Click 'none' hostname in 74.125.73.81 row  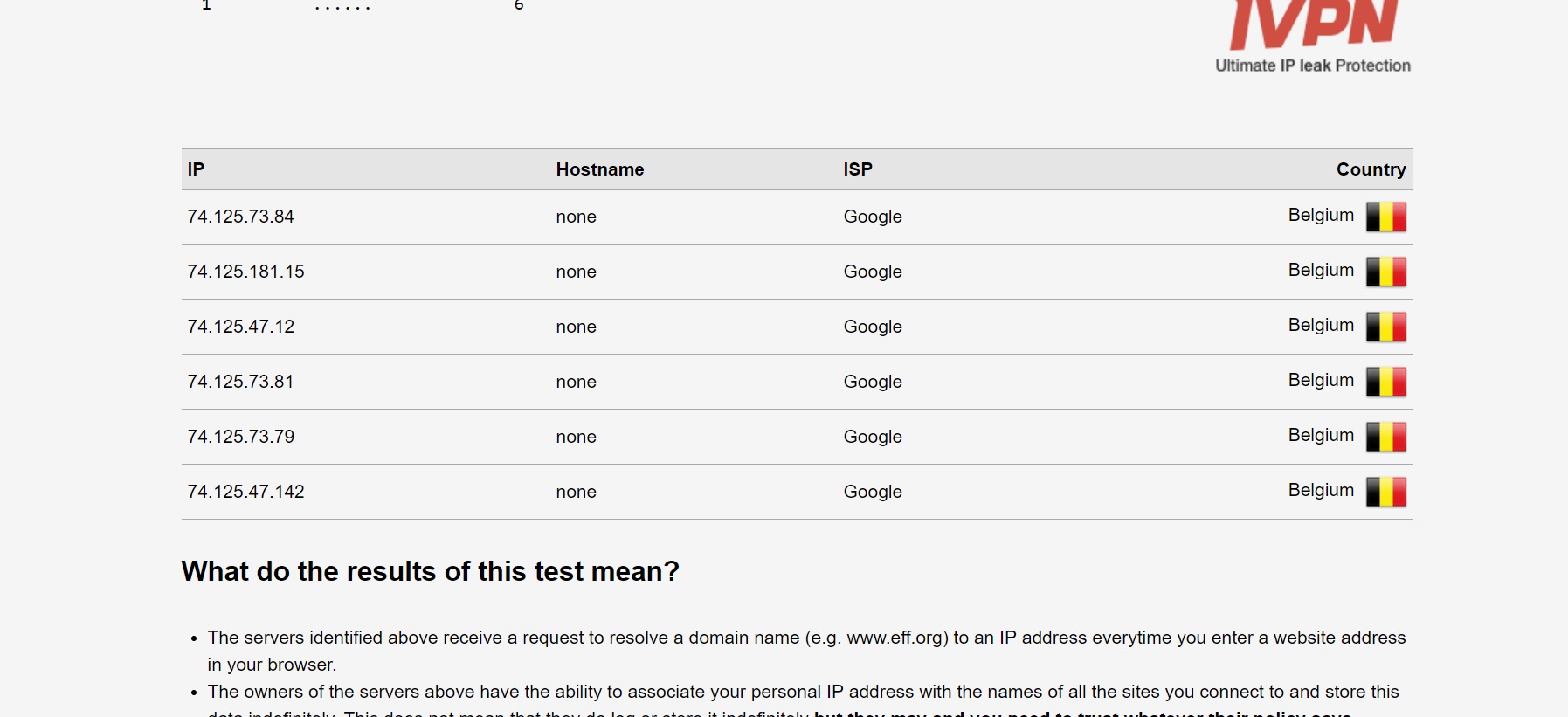tap(577, 382)
